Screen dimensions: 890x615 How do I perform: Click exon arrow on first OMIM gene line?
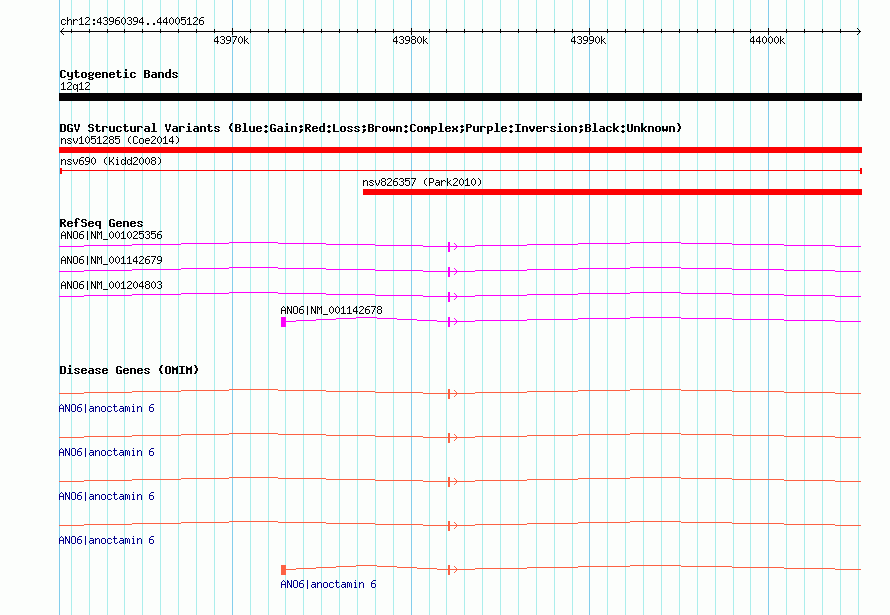tap(452, 394)
